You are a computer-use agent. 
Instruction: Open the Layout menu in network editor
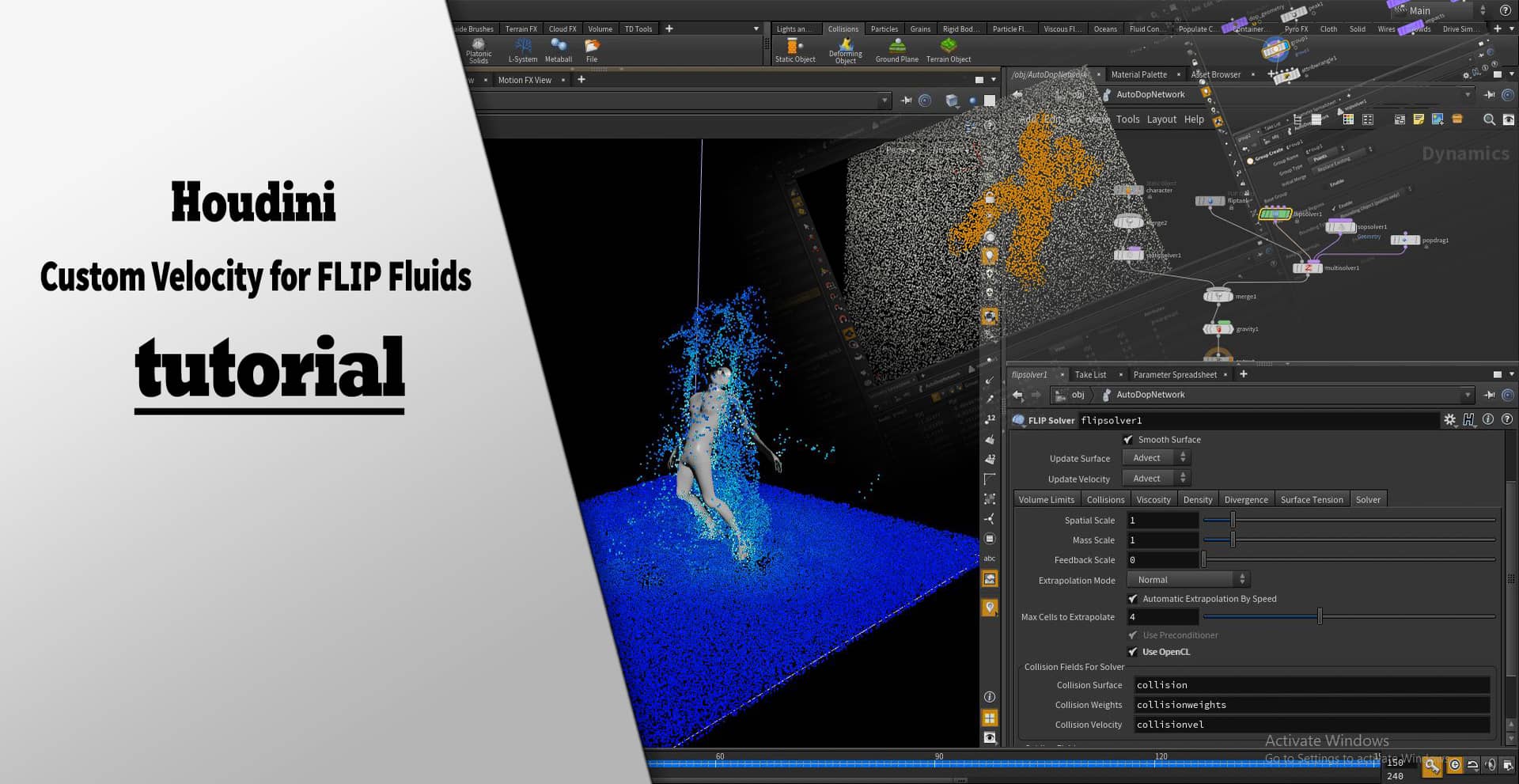pos(1161,119)
